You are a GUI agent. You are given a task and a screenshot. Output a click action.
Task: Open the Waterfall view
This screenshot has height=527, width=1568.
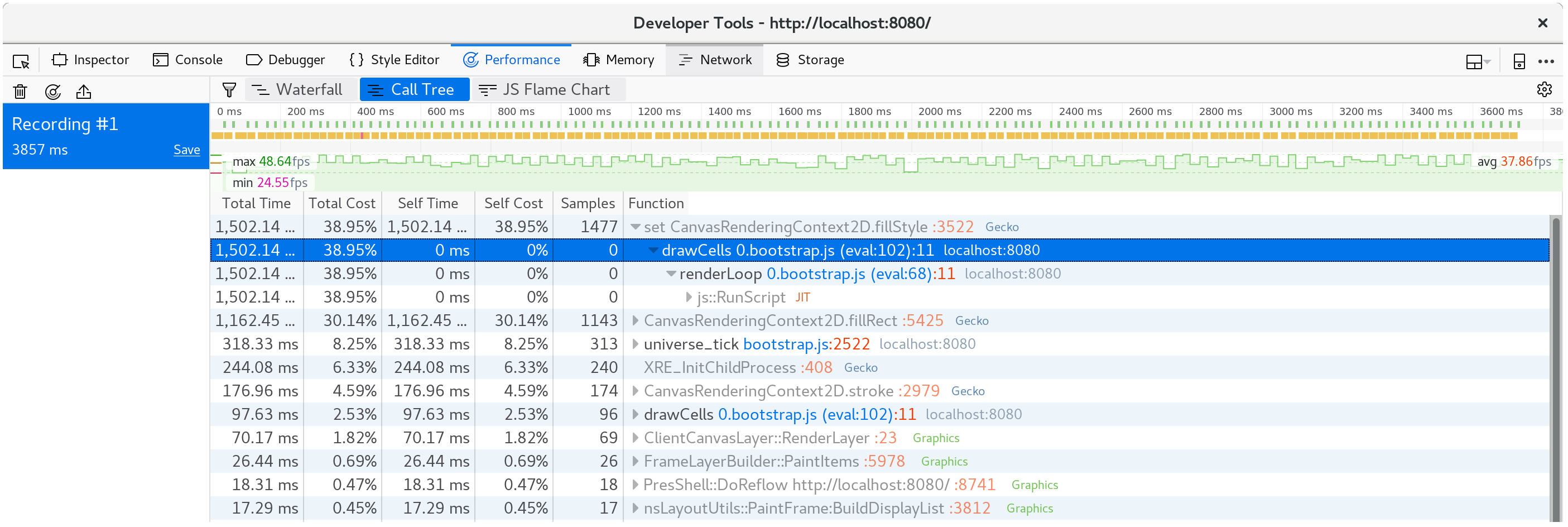point(301,89)
